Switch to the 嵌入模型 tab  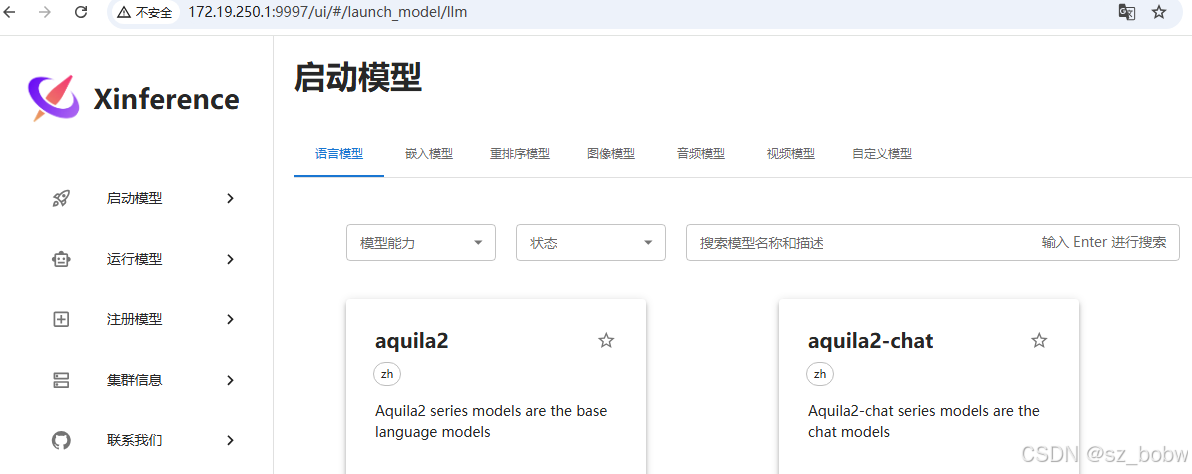click(x=429, y=154)
